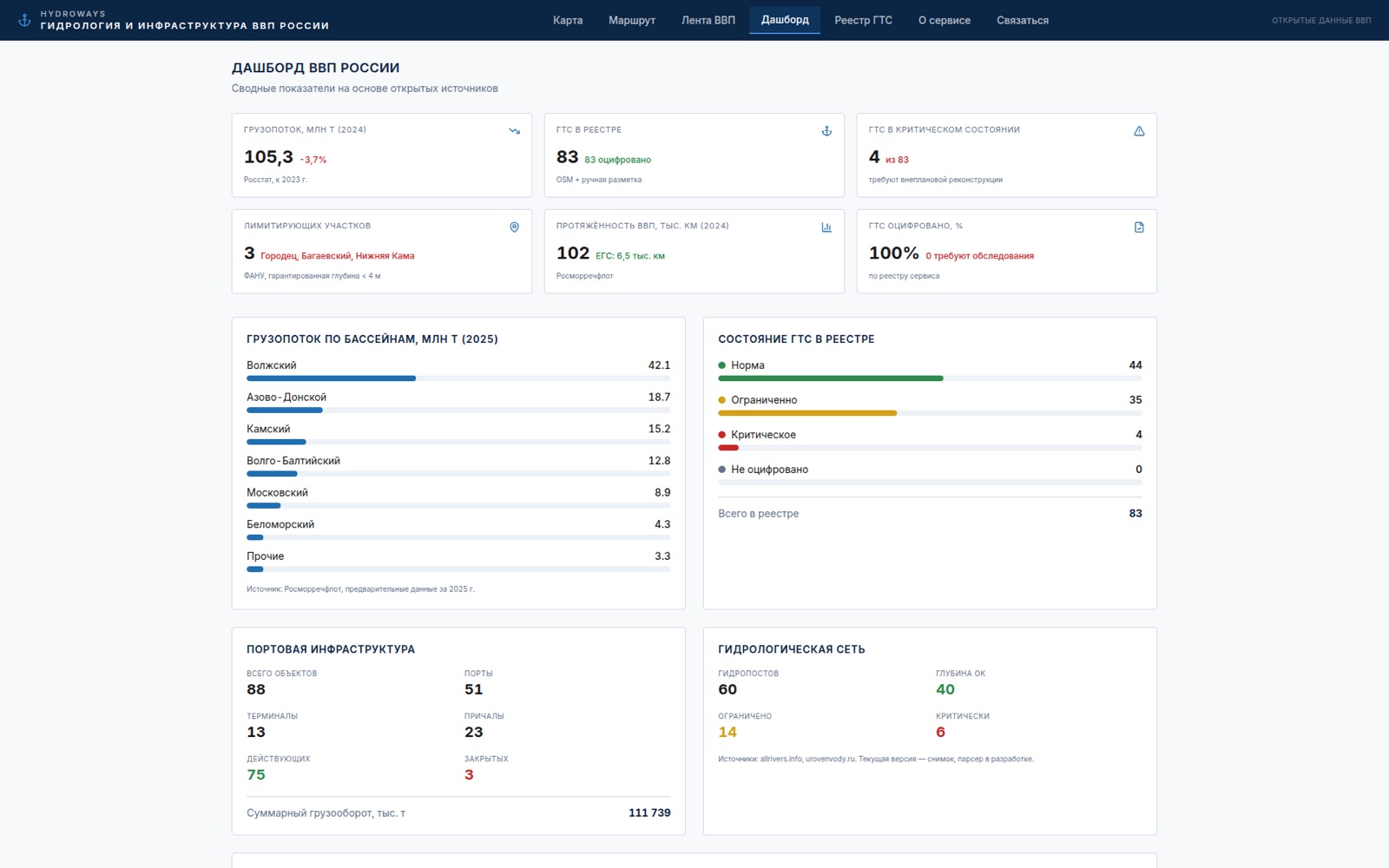Click the Hydroways anchor logo icon
Image resolution: width=1389 pixels, height=868 pixels.
click(x=24, y=20)
